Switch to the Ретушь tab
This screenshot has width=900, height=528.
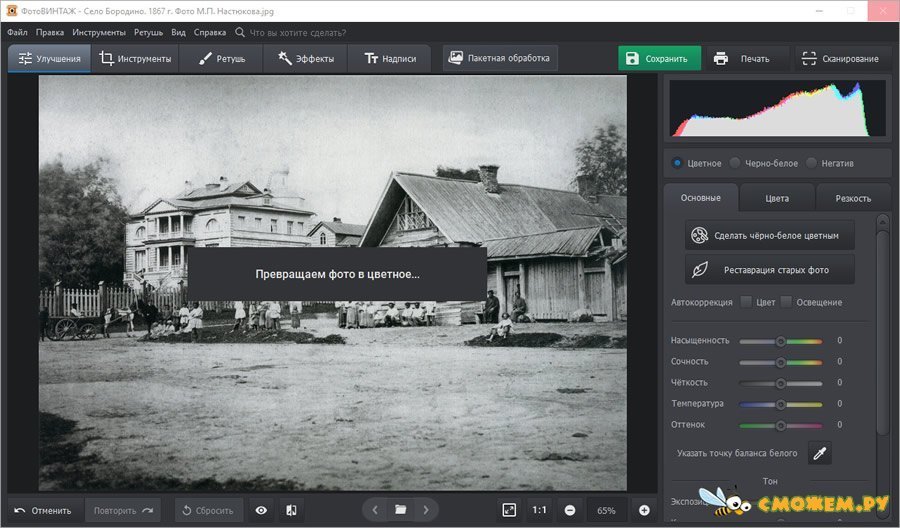pyautogui.click(x=221, y=59)
